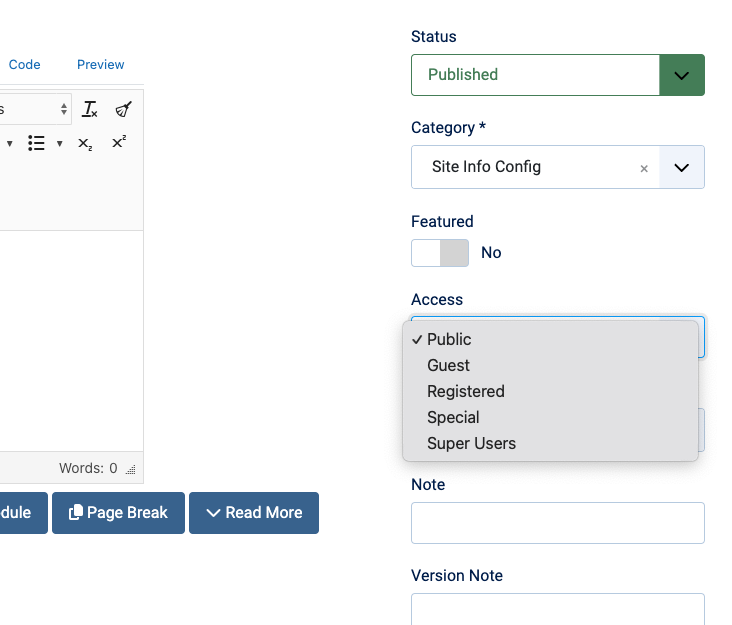Apply superscript formatting

click(119, 143)
